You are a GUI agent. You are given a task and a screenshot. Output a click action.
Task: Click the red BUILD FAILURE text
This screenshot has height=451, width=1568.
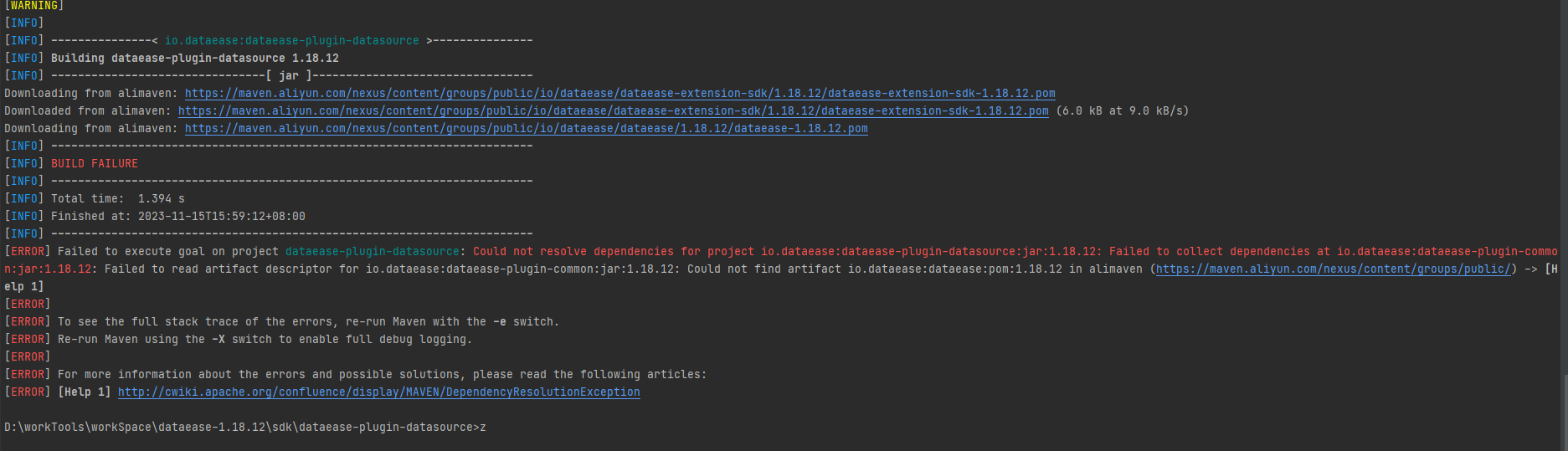click(95, 163)
